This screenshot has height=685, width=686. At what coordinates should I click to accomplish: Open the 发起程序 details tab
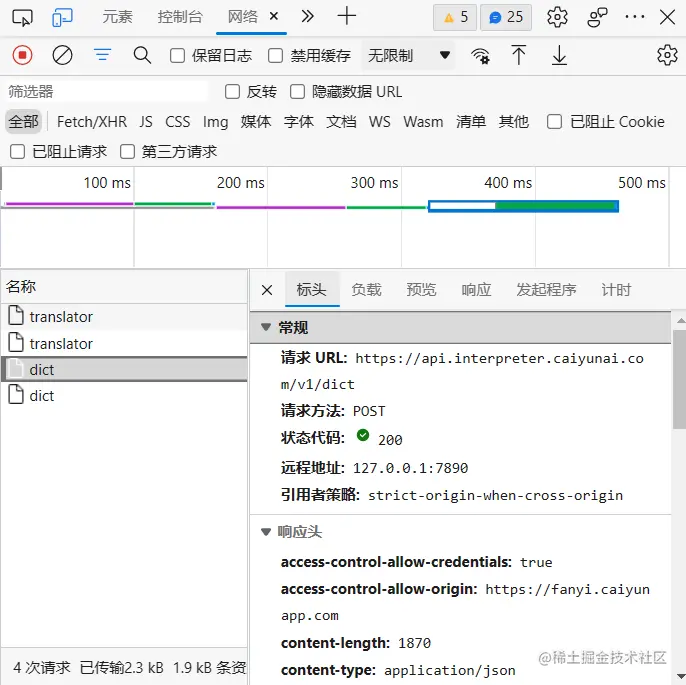pyautogui.click(x=546, y=290)
